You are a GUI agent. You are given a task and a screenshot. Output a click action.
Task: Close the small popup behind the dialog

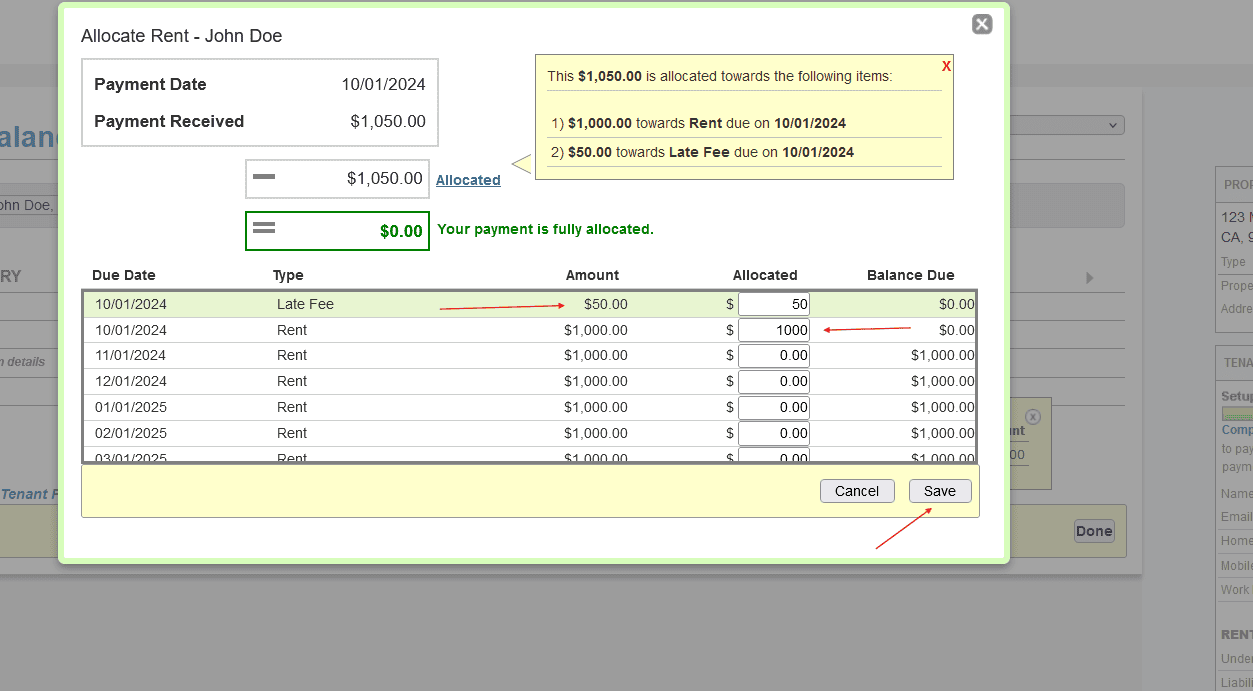click(1033, 417)
